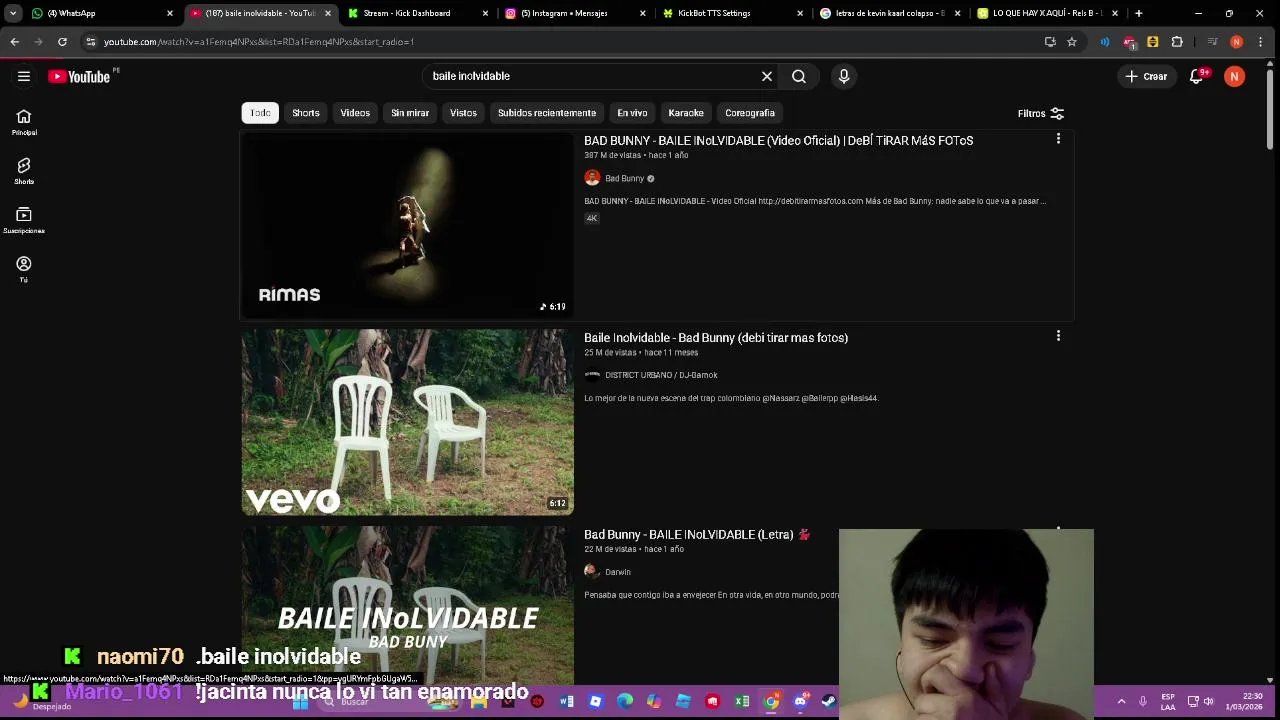Open Baile Inolvidable debi tirar mas fotos title
The height and width of the screenshot is (720, 1280).
point(716,338)
